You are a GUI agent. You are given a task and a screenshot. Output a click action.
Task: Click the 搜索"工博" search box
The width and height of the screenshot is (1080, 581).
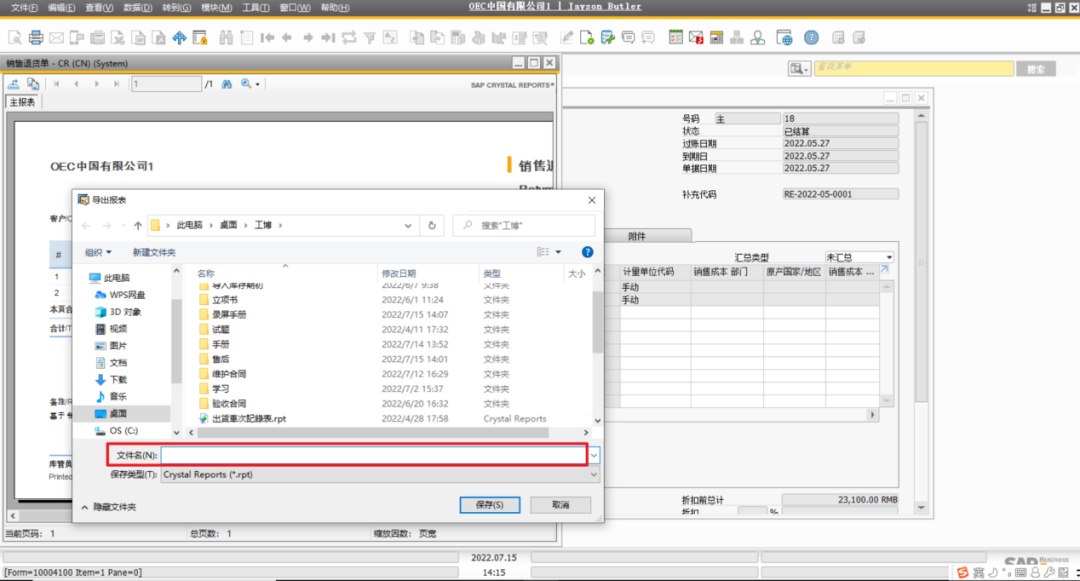(x=524, y=225)
